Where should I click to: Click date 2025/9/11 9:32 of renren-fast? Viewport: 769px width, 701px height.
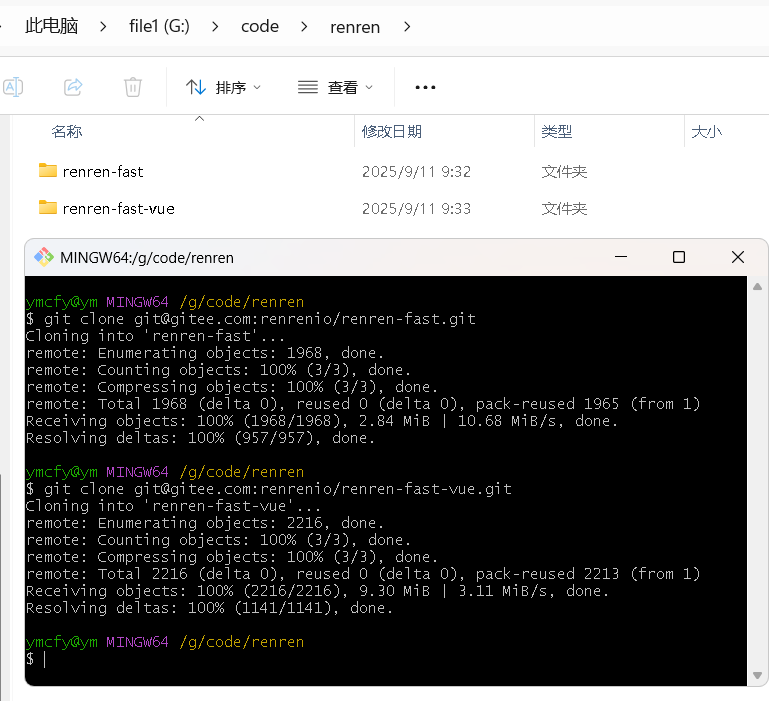pos(416,172)
